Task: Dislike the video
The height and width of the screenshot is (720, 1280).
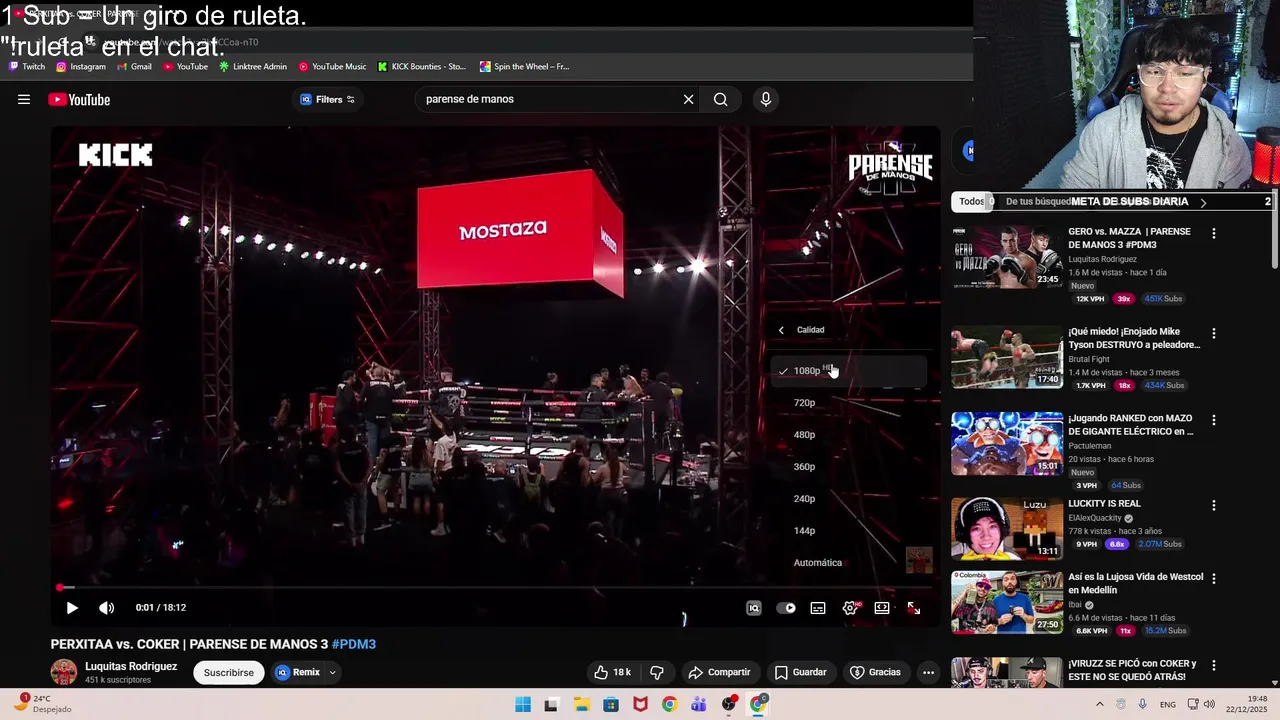Action: [657, 672]
